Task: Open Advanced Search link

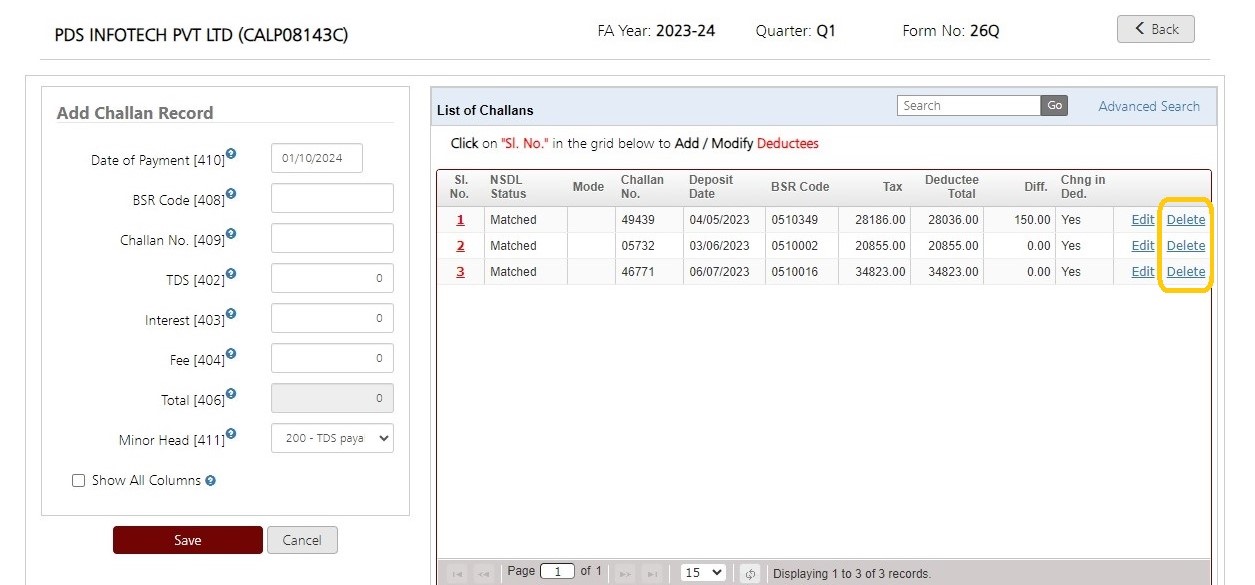Action: [1149, 106]
